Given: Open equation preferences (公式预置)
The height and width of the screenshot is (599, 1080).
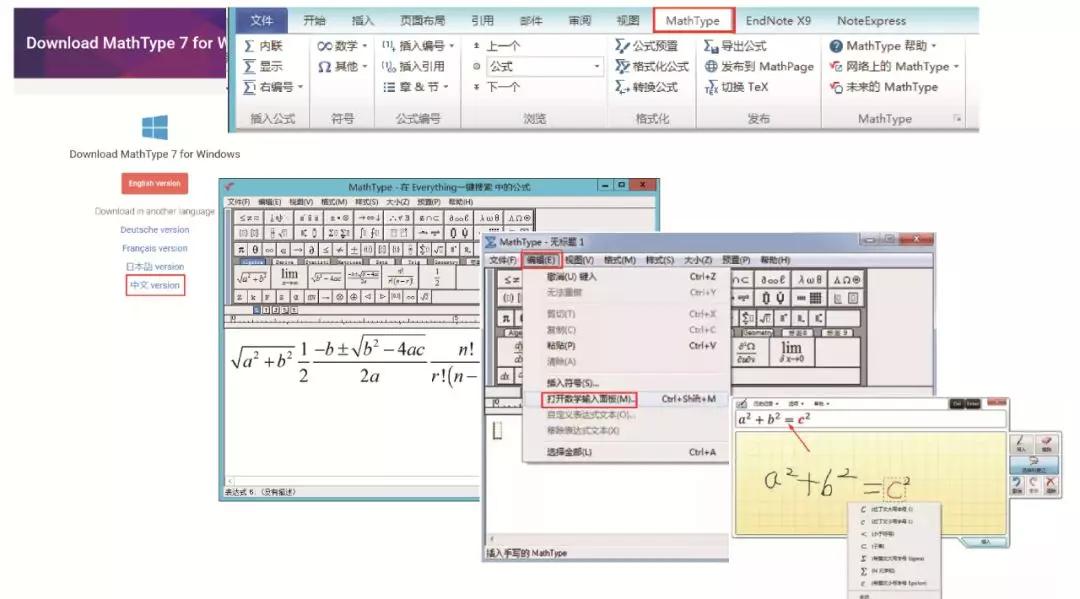Looking at the screenshot, I should point(647,46).
